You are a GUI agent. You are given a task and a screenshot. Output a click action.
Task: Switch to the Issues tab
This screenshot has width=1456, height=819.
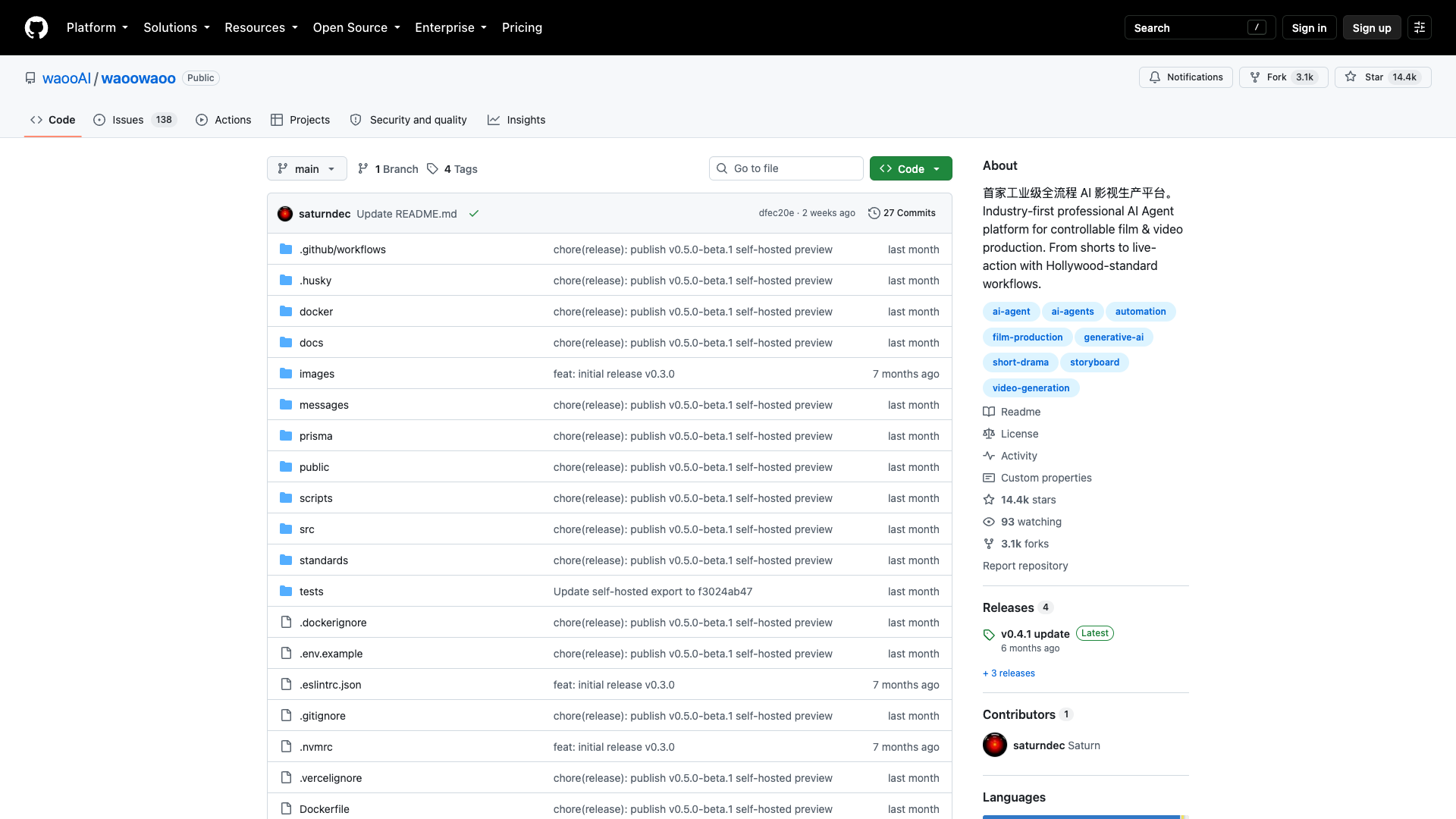click(135, 120)
